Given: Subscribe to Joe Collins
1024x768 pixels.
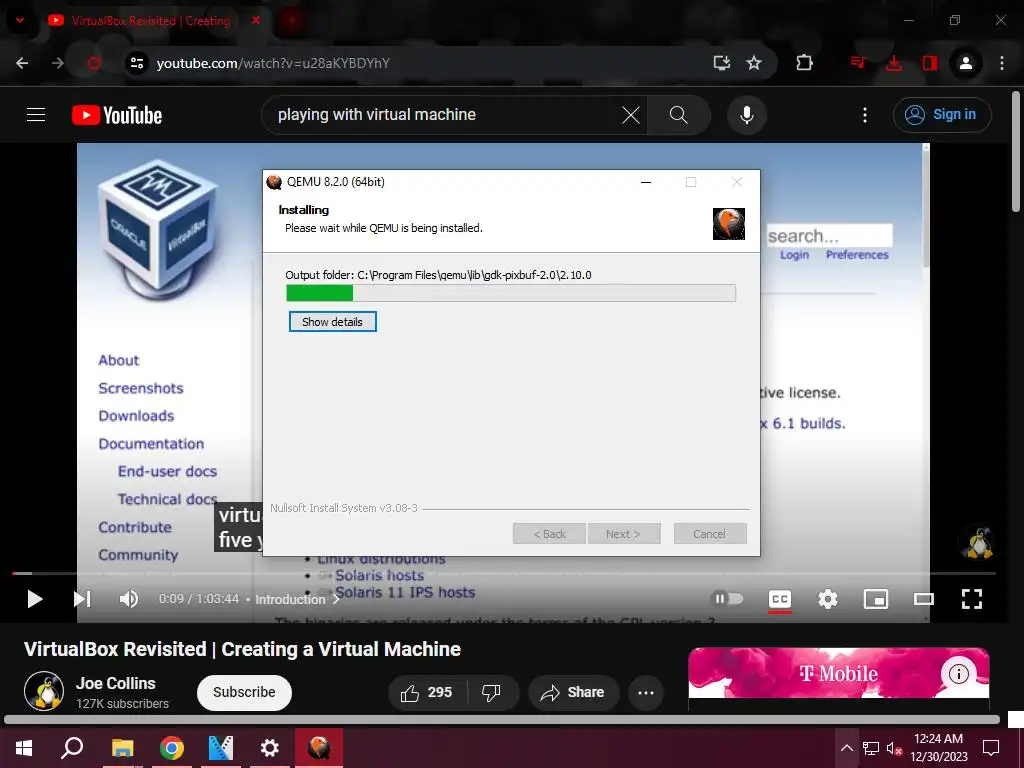Looking at the screenshot, I should (244, 692).
